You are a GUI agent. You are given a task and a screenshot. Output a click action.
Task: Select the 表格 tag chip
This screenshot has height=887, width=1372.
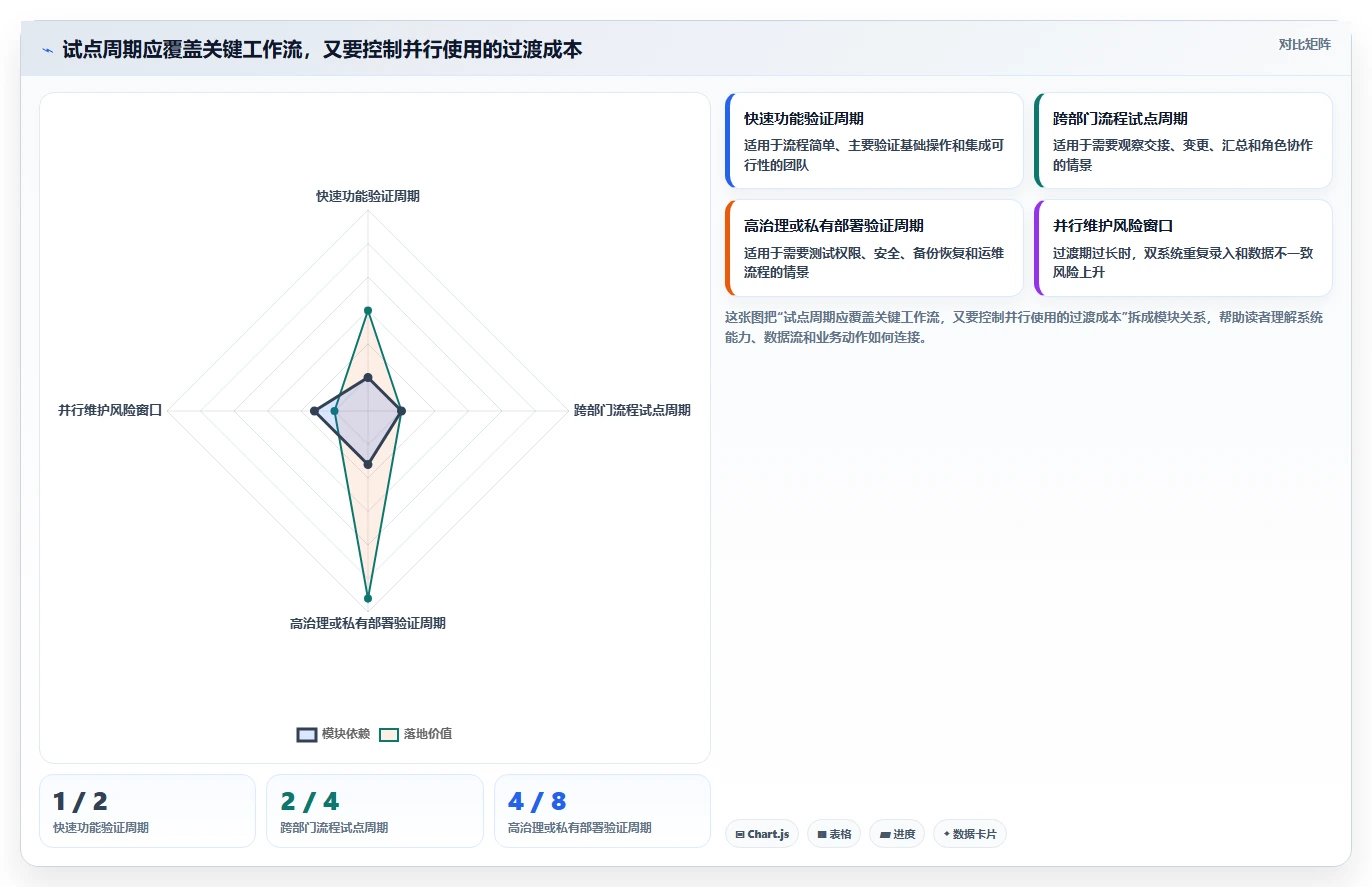[834, 834]
